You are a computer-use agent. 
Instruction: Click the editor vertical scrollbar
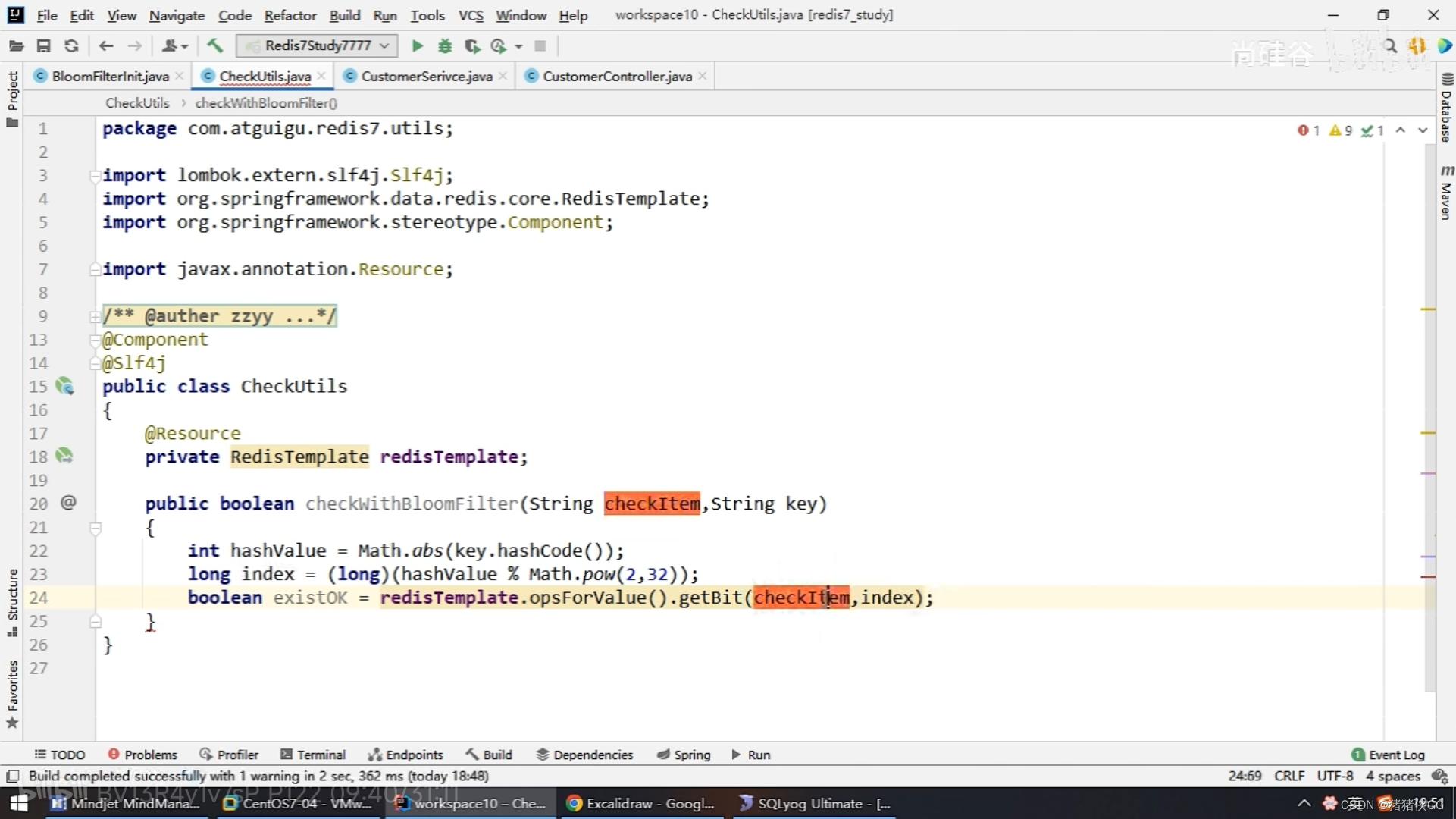[x=1430, y=417]
